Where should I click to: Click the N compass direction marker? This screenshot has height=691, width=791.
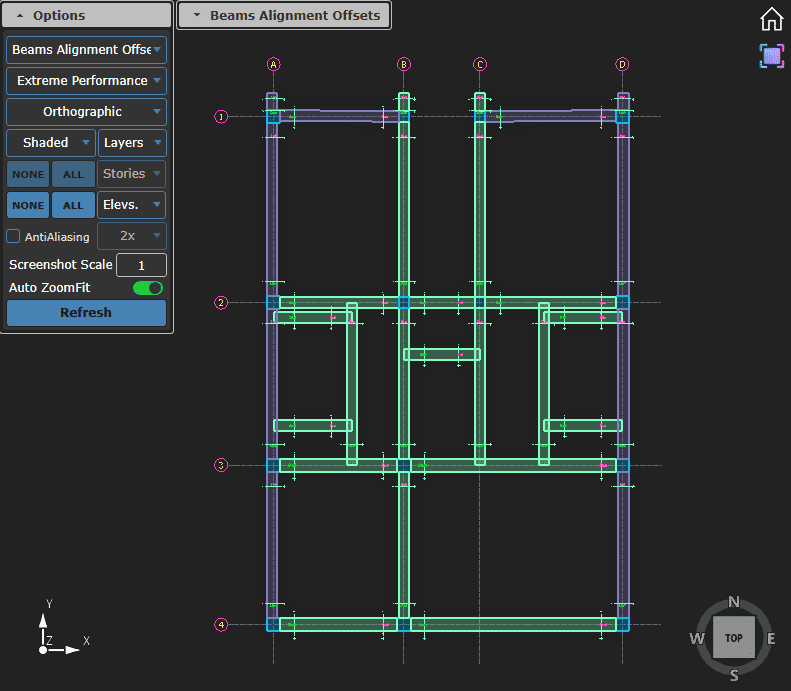point(733,602)
